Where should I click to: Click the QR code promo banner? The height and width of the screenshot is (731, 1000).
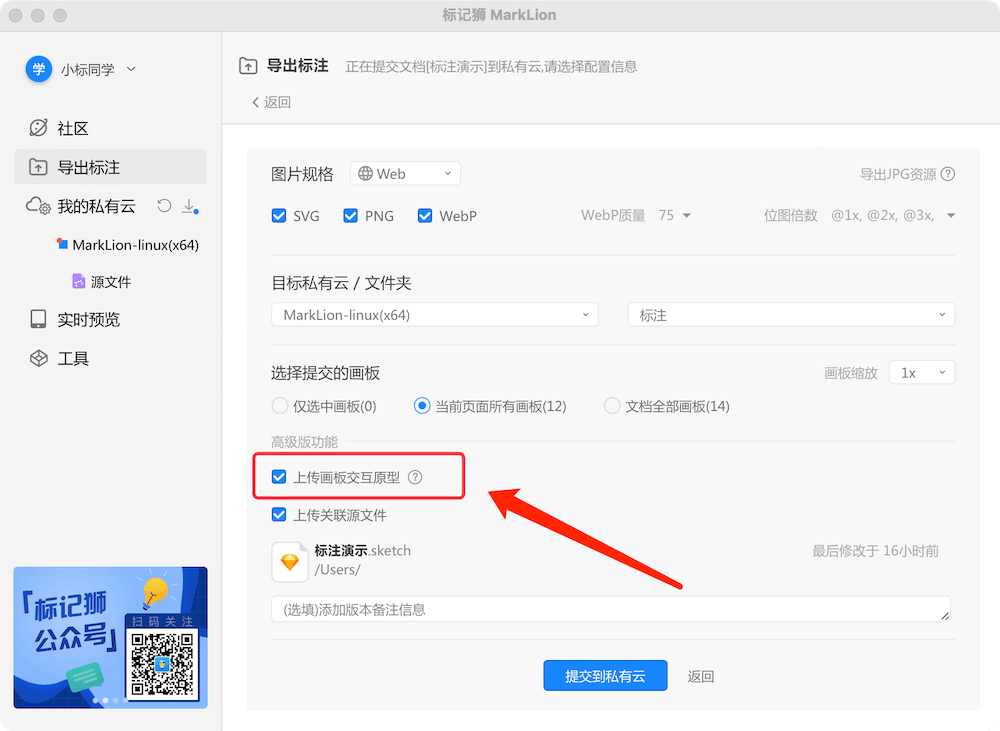110,637
